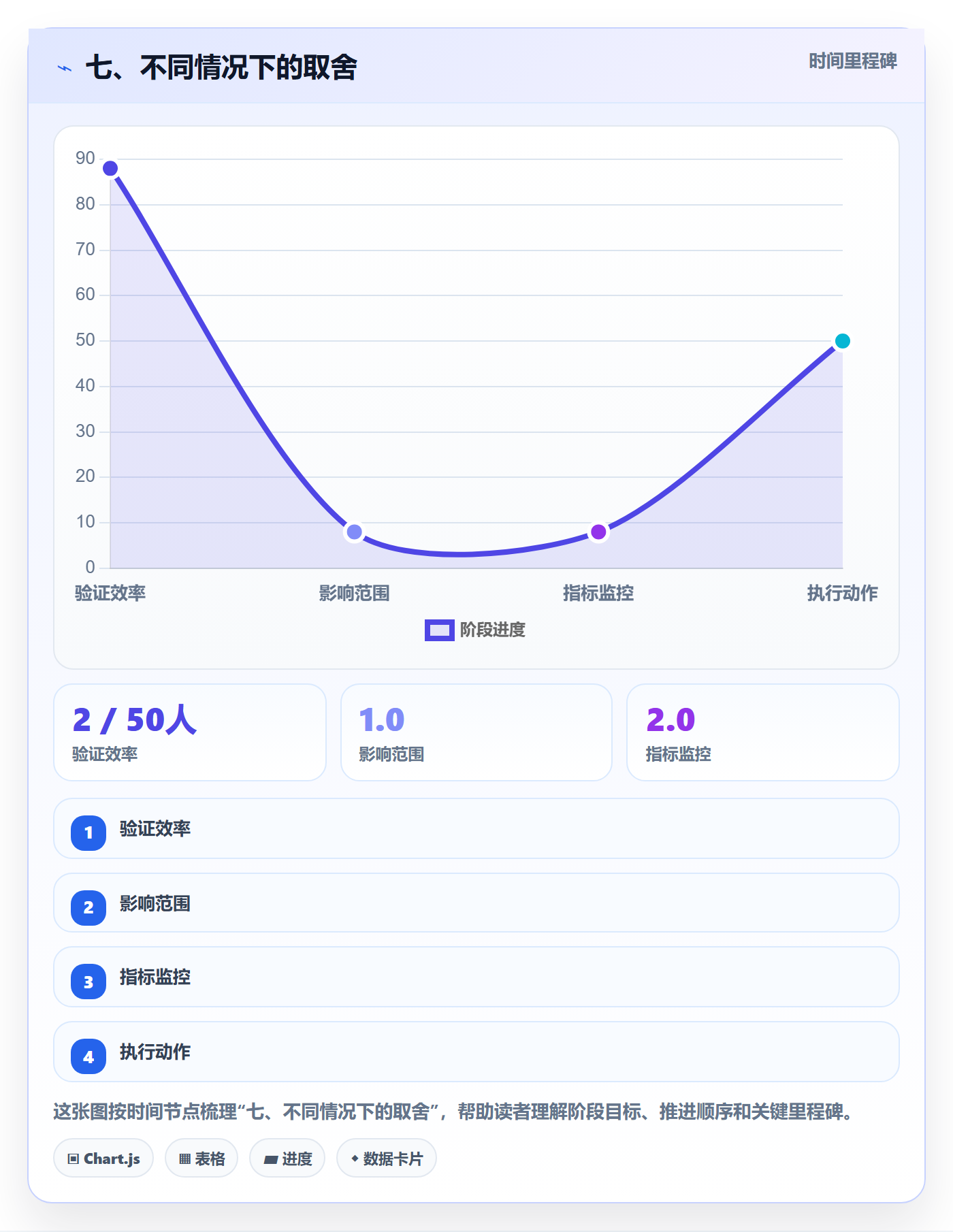Click the 时间里程碑 label in the header
Image resolution: width=953 pixels, height=1232 pixels.
(852, 61)
